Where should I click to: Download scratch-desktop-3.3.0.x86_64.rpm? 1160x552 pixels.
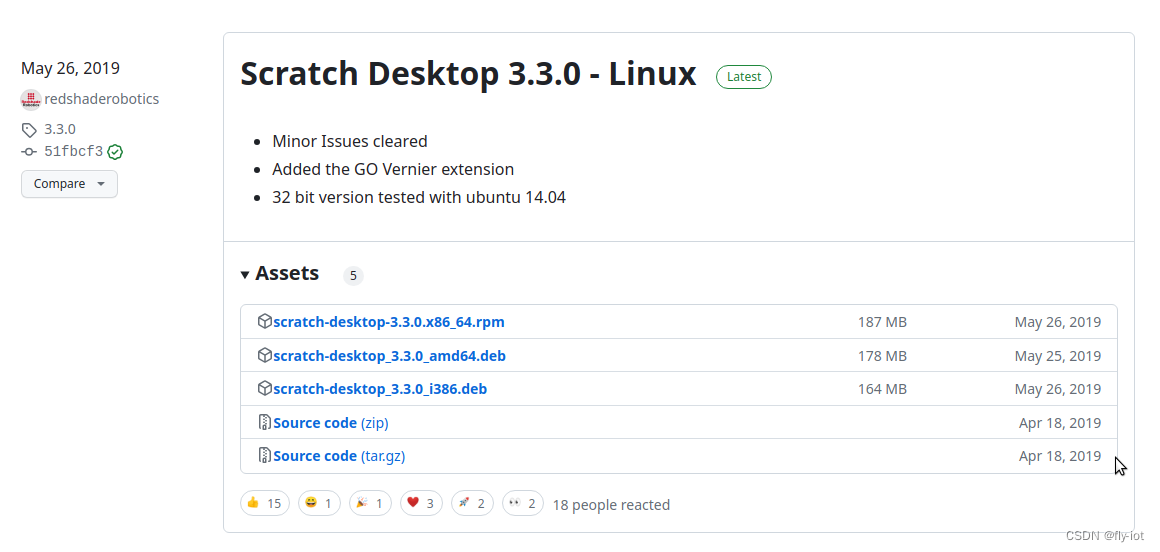(x=389, y=322)
